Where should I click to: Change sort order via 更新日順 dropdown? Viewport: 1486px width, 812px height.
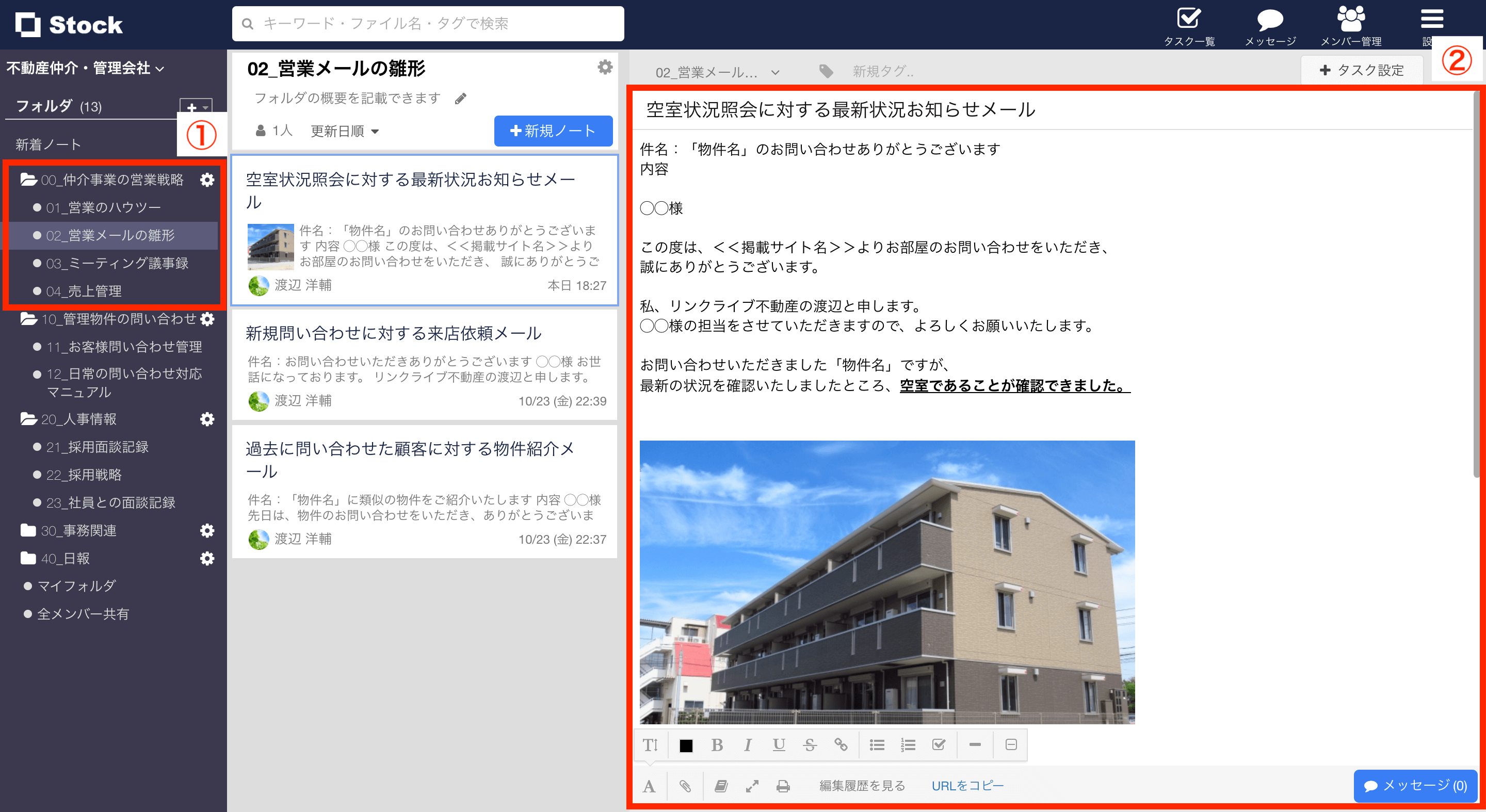click(x=344, y=132)
